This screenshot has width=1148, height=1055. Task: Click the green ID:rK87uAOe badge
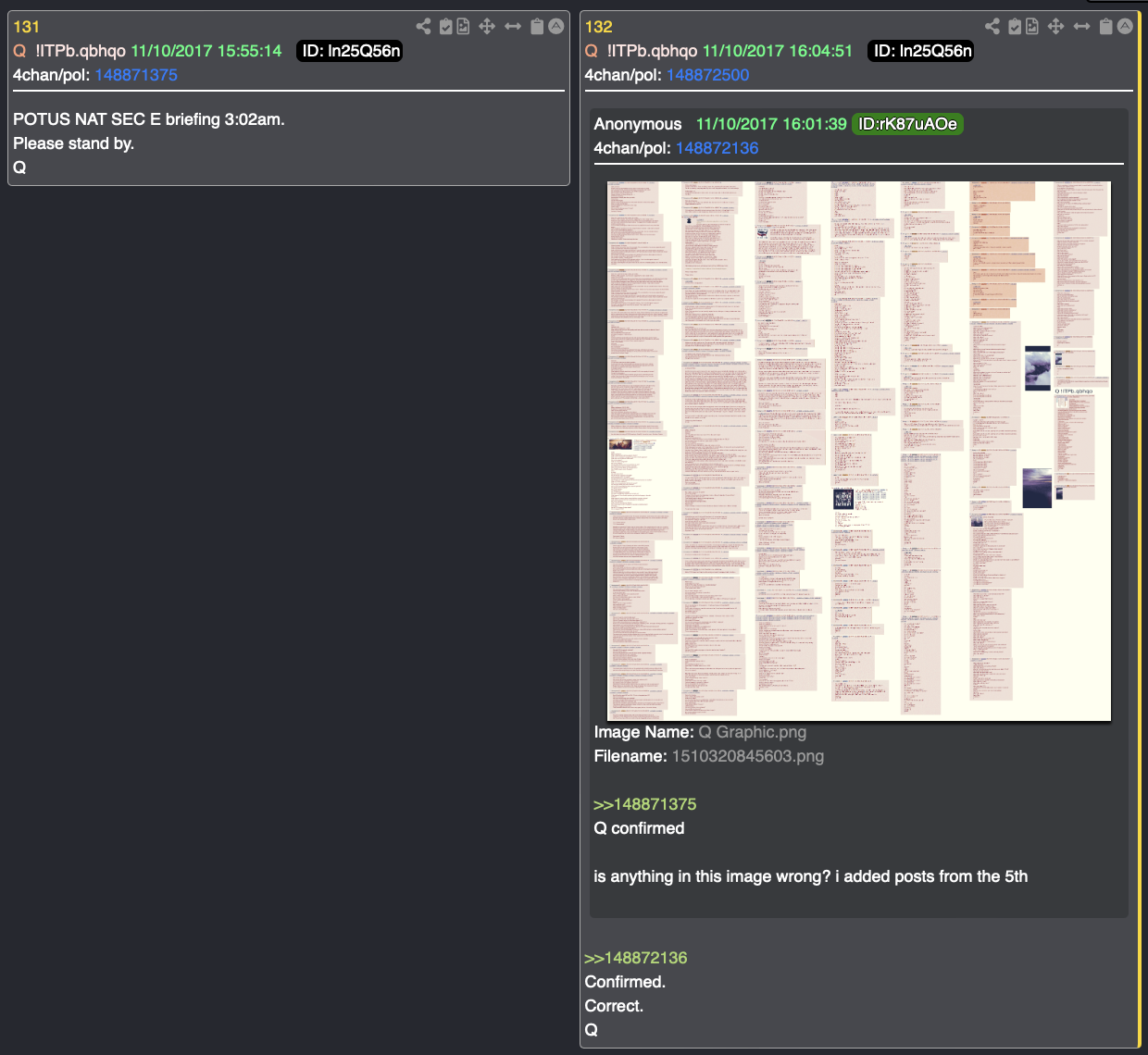[907, 124]
